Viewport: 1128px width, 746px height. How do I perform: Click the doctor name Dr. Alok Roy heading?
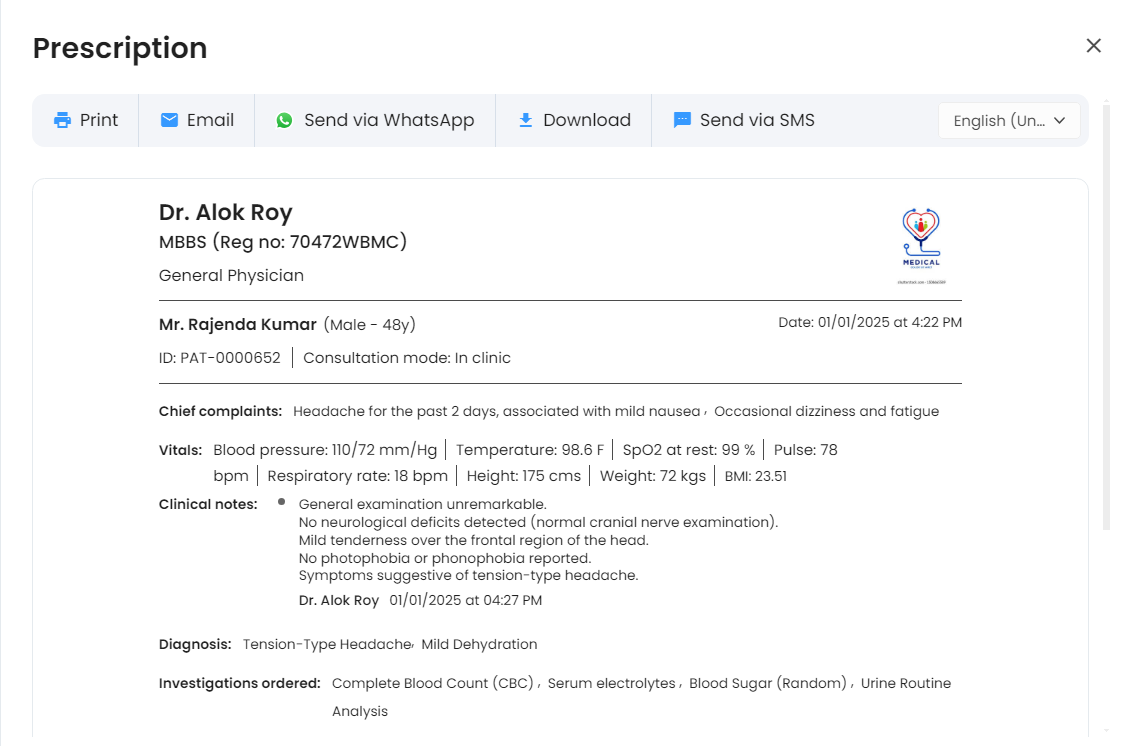click(x=225, y=212)
